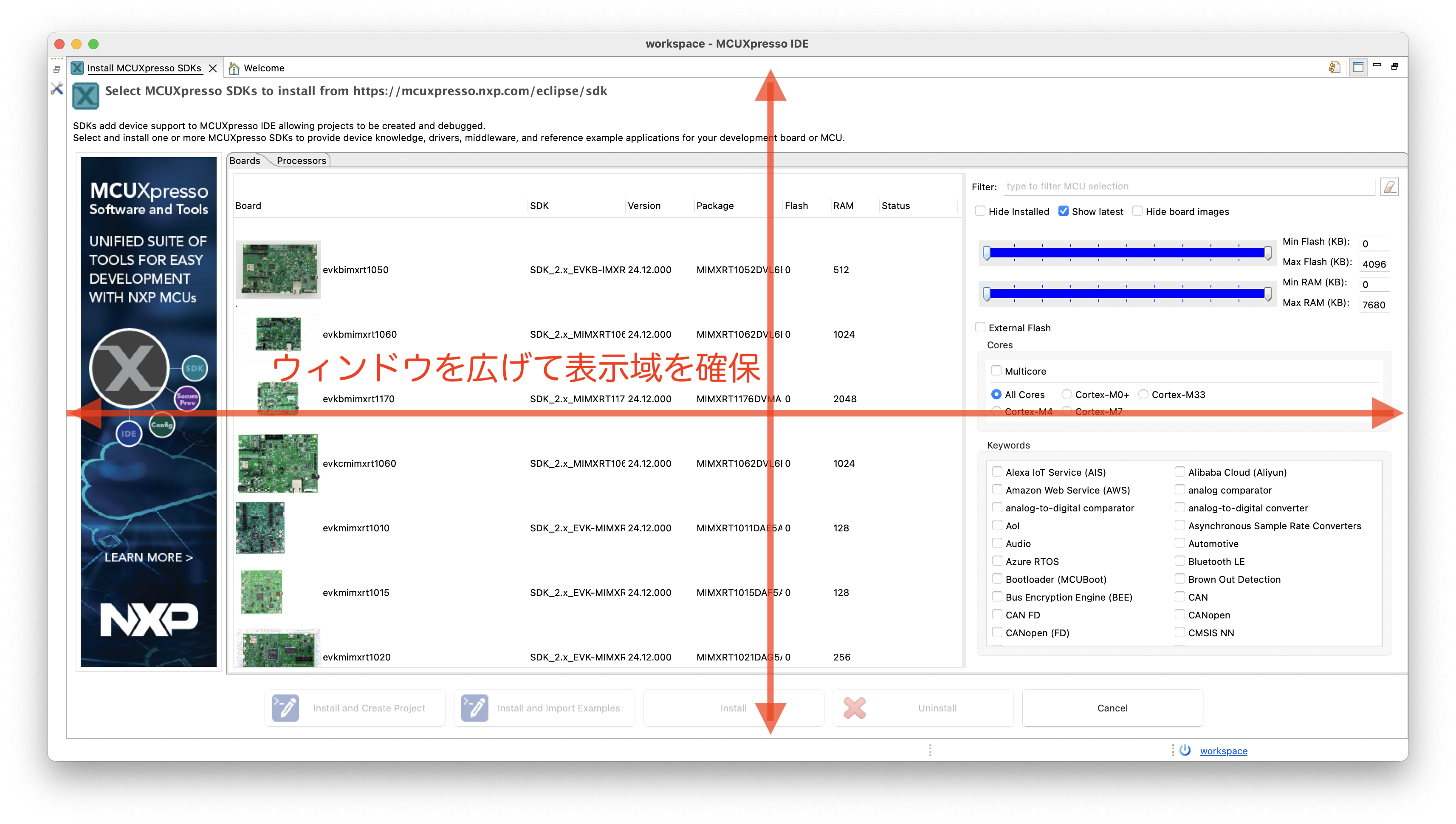The height and width of the screenshot is (824, 1456).
Task: Click the Max RAM (KB) value field
Action: pos(1374,305)
